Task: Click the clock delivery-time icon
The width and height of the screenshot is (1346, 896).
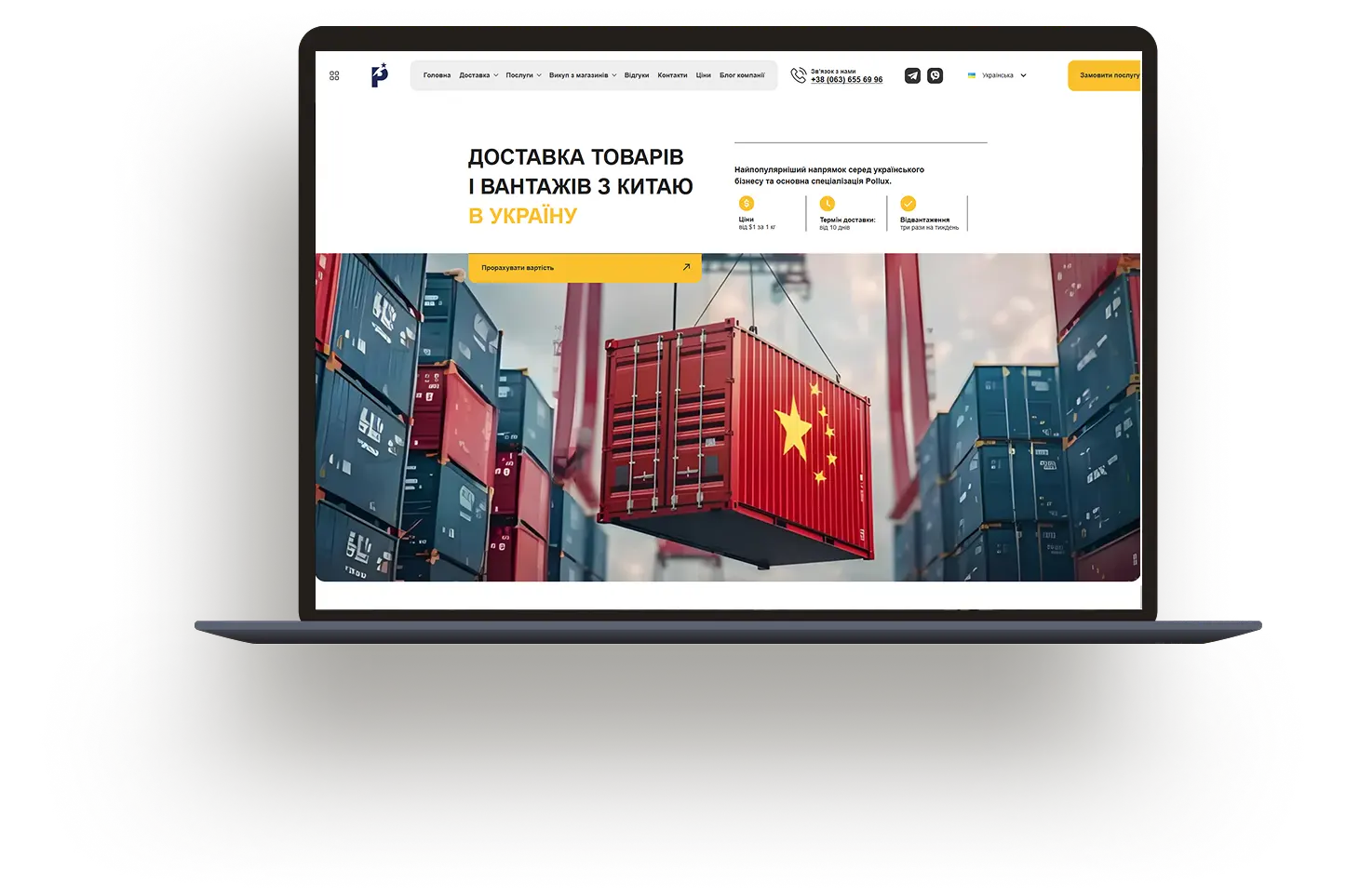Action: (828, 203)
